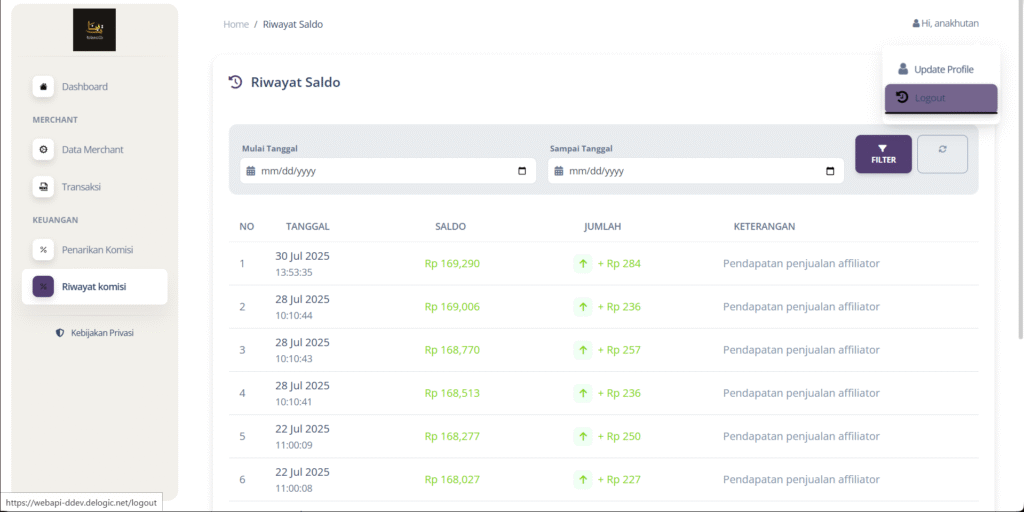The height and width of the screenshot is (512, 1024).
Task: Click saldo value Rp 168,513
Action: pos(452,393)
